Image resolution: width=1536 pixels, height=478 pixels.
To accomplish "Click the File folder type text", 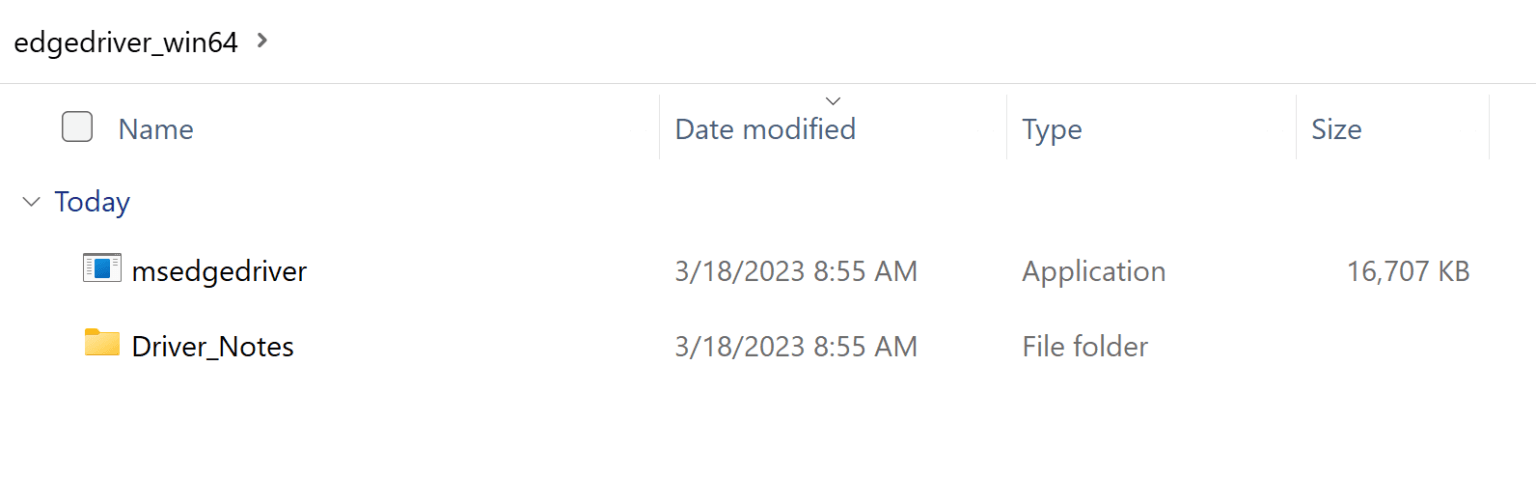I will [1084, 347].
